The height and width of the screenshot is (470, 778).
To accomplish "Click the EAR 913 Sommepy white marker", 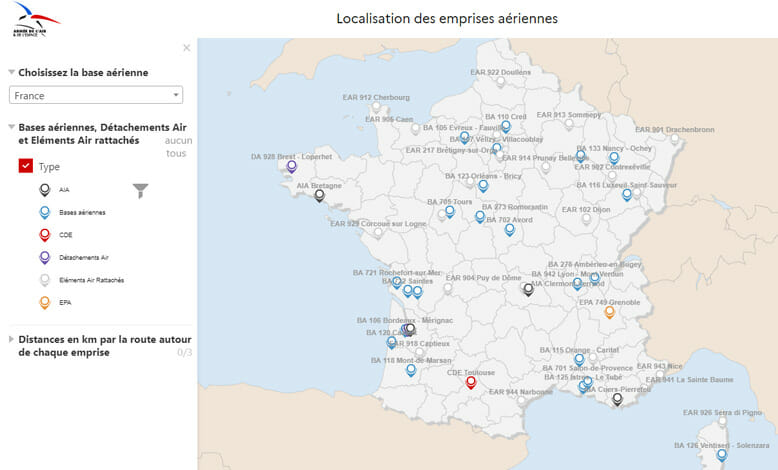I will coord(569,124).
